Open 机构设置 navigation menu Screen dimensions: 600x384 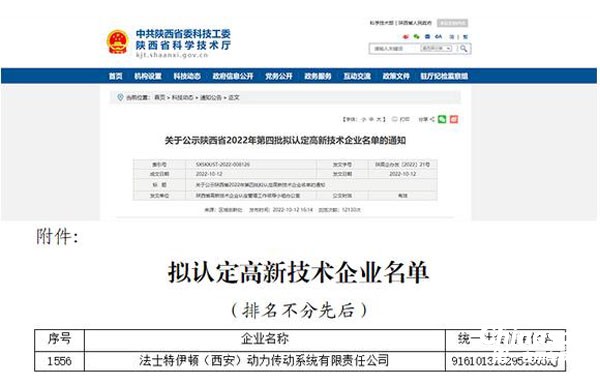(x=148, y=76)
